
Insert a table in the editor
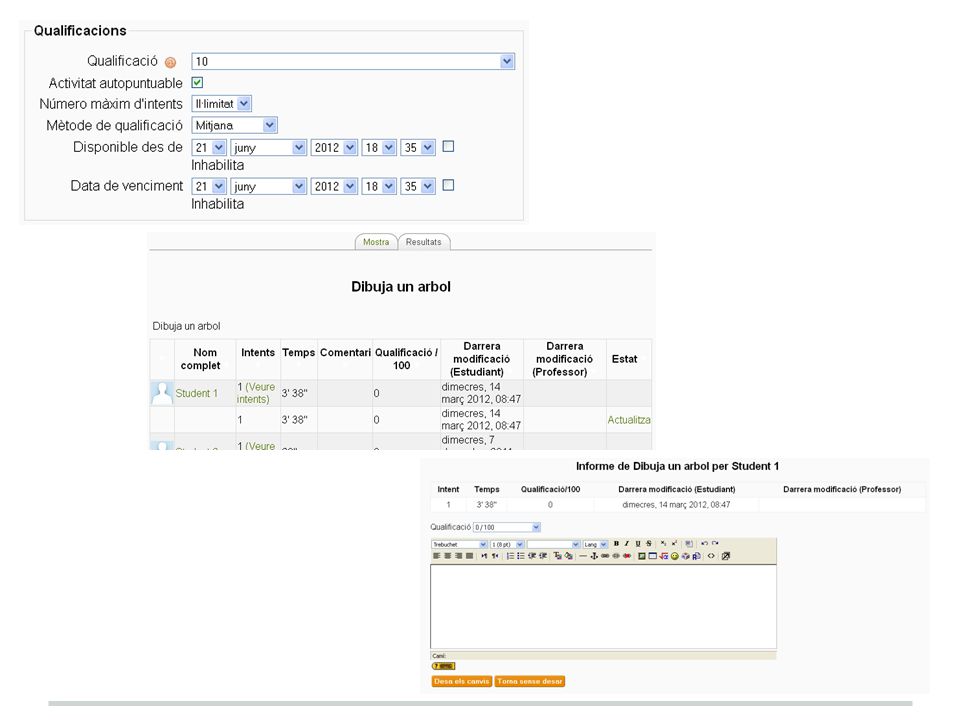tap(653, 556)
